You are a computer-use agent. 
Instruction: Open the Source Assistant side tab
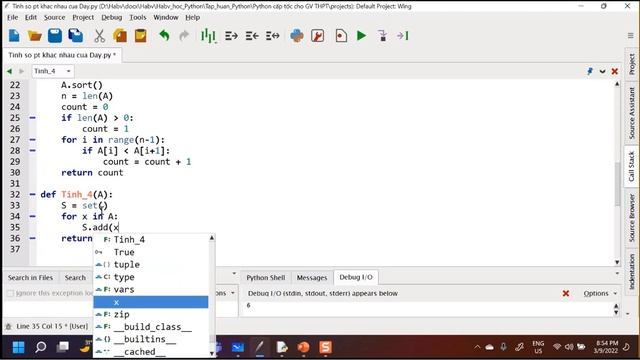(x=631, y=113)
